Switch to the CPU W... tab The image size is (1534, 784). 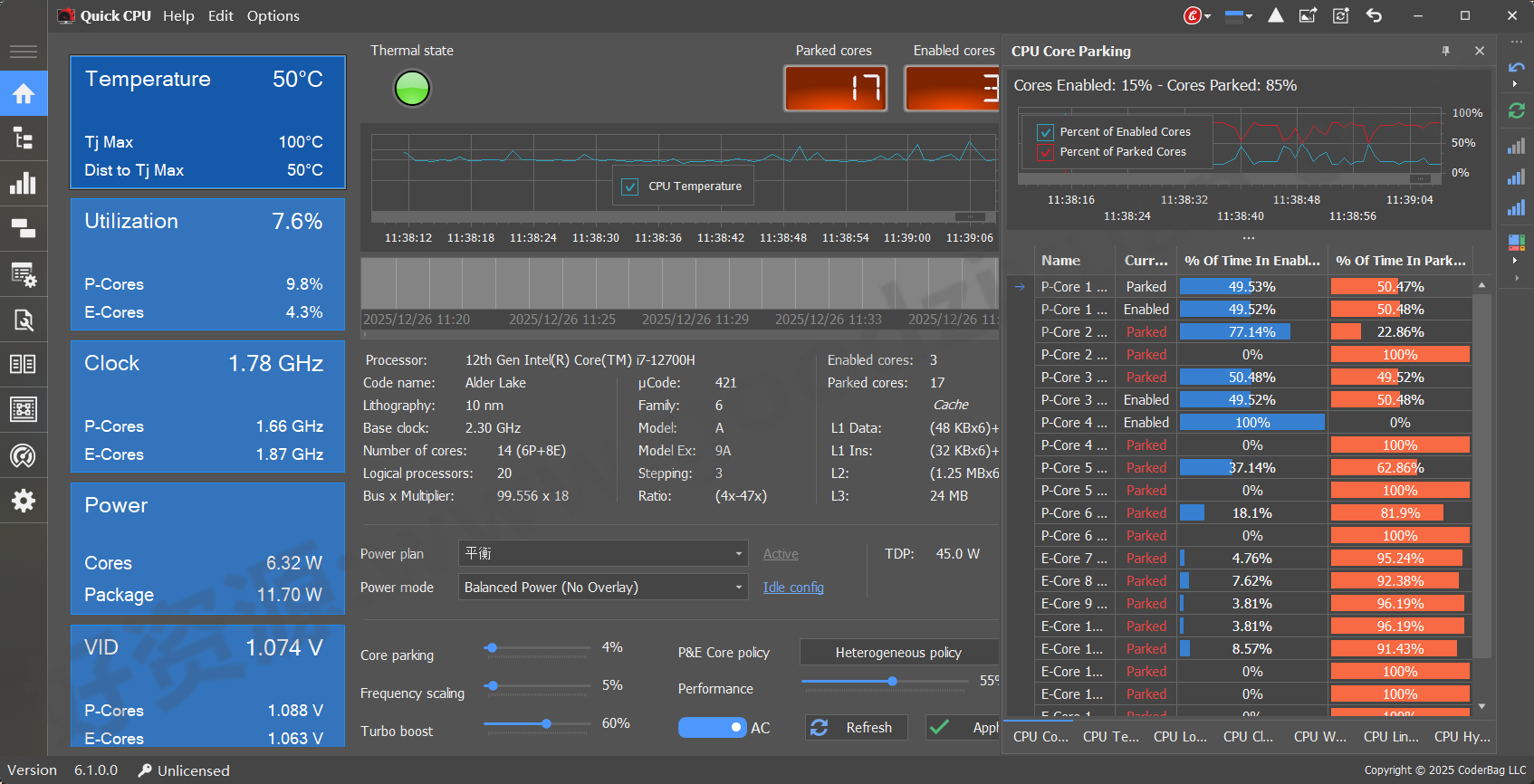(1320, 737)
